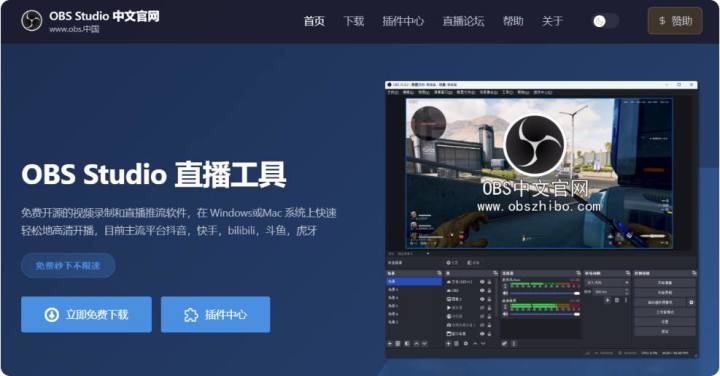Click the large OBS logo in the preview

[x=534, y=145]
